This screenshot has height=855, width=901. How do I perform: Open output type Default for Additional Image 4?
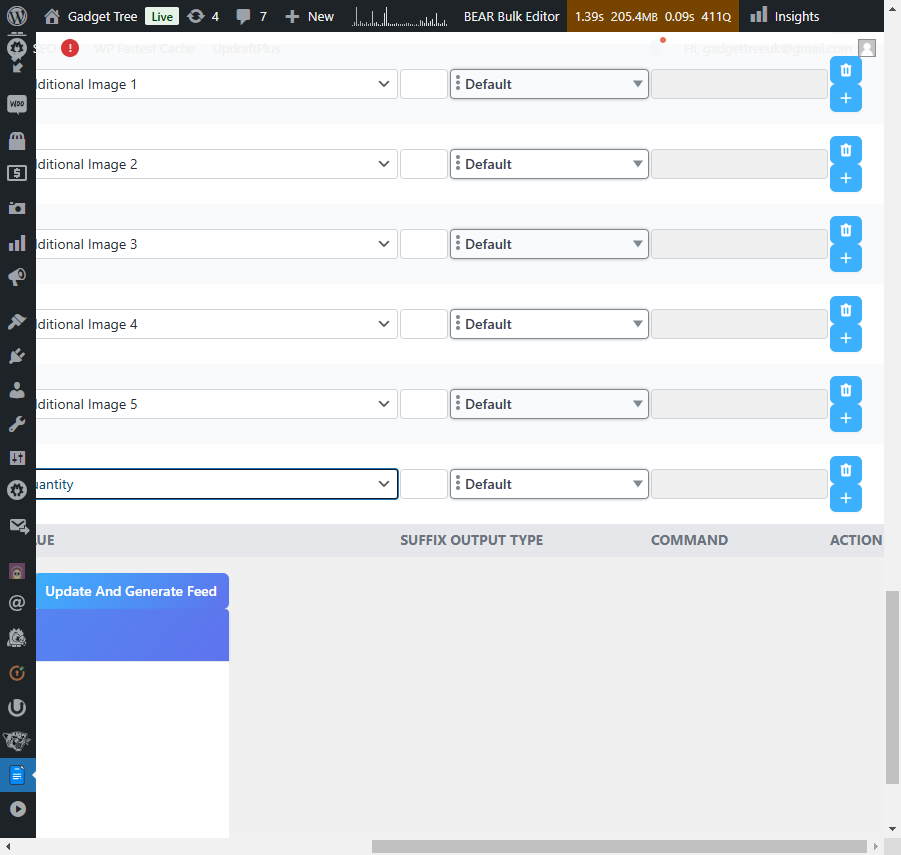point(549,323)
